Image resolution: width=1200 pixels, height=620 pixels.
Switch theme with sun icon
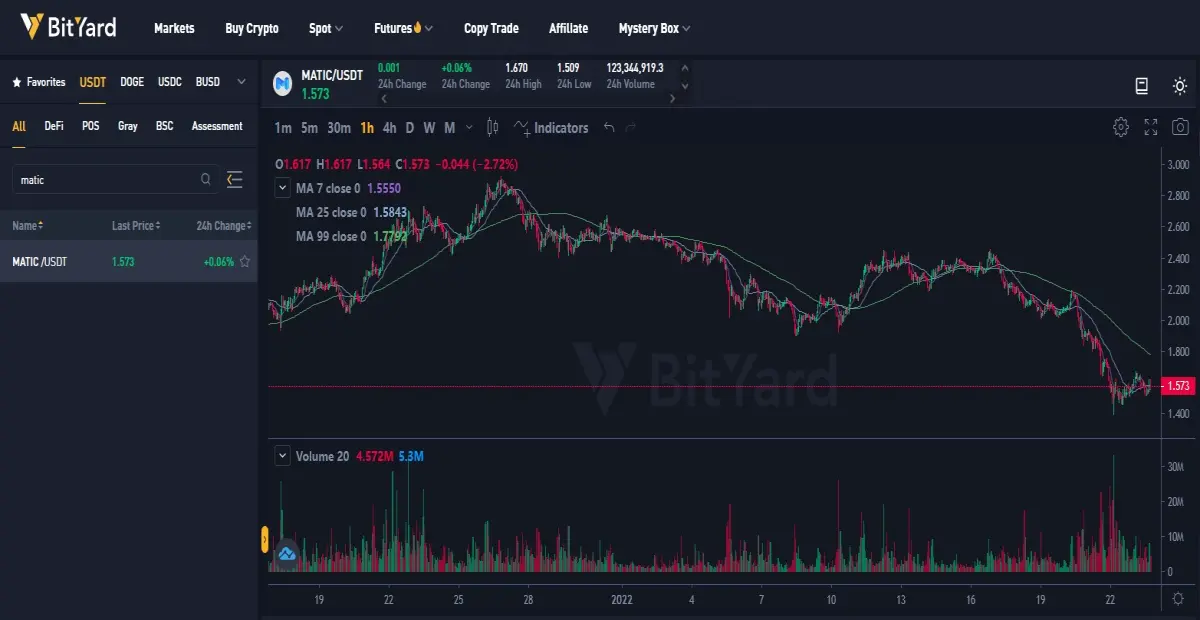(1180, 86)
